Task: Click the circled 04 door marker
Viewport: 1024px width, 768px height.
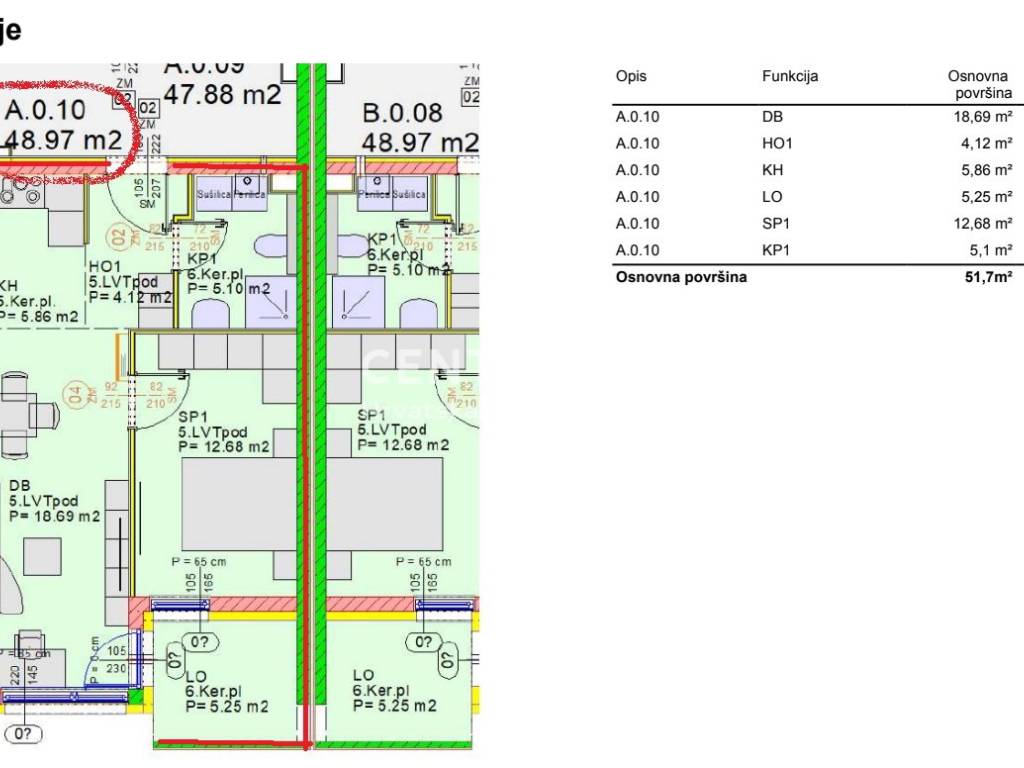Action: point(73,393)
